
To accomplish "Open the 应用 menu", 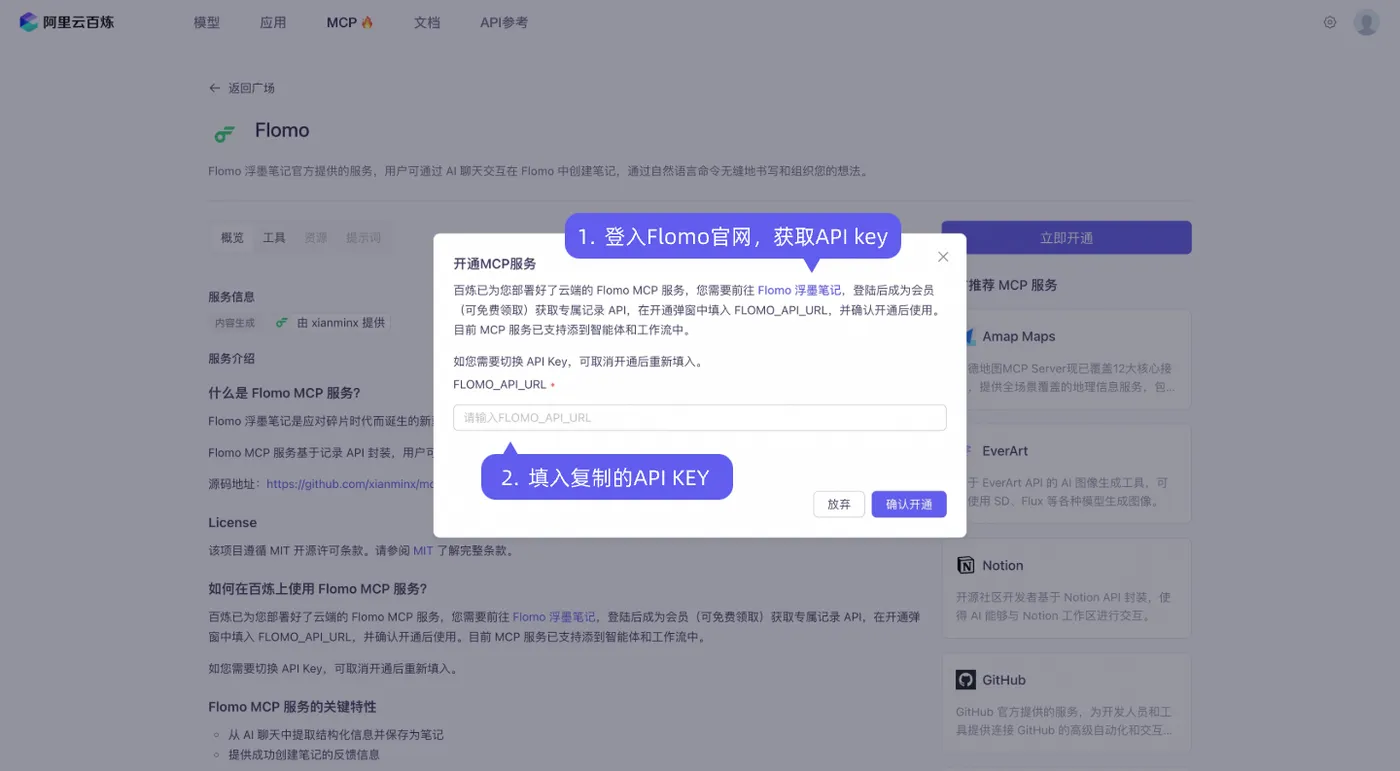I will click(x=273, y=22).
